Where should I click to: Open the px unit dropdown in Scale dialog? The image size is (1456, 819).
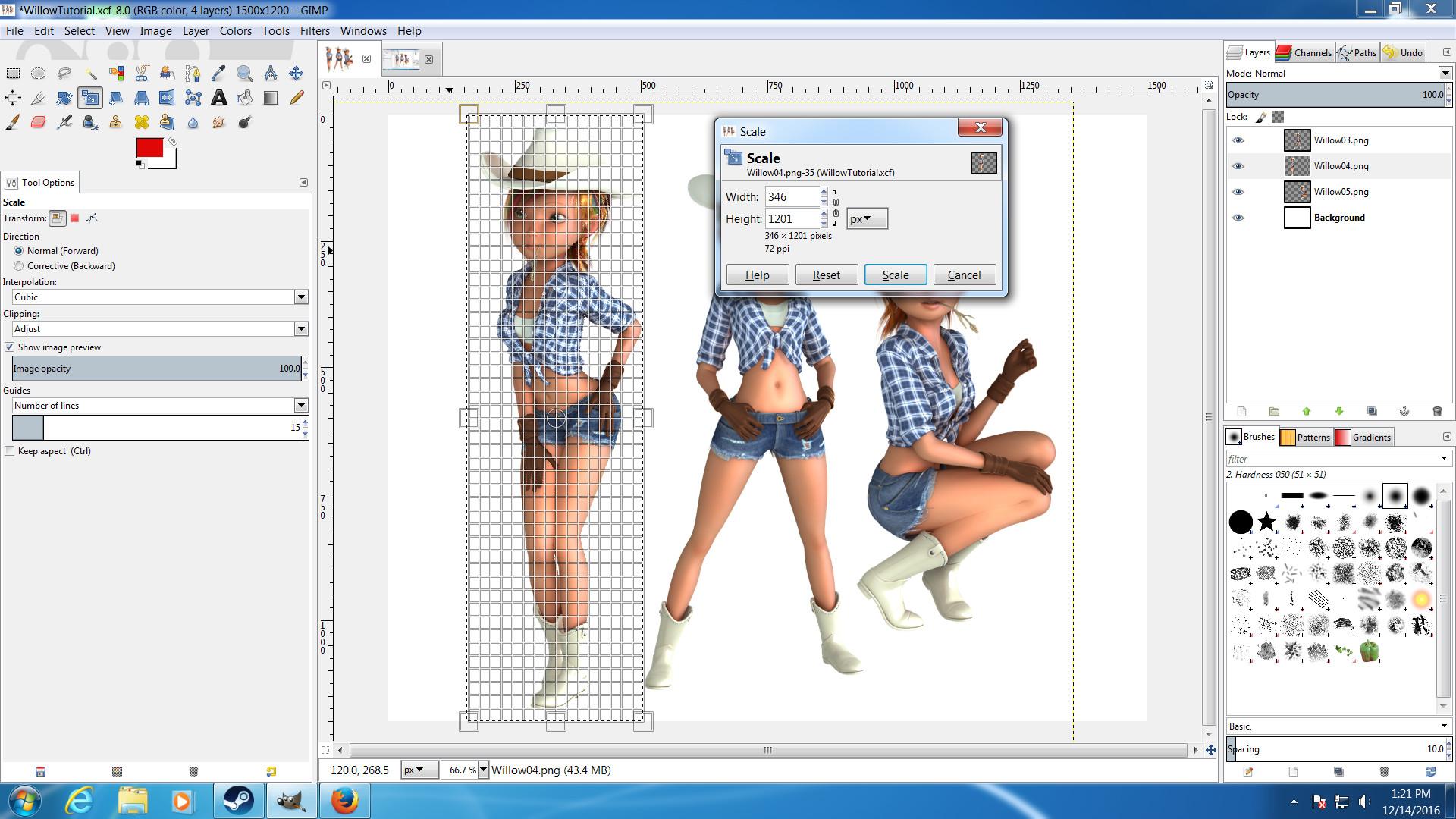[866, 219]
